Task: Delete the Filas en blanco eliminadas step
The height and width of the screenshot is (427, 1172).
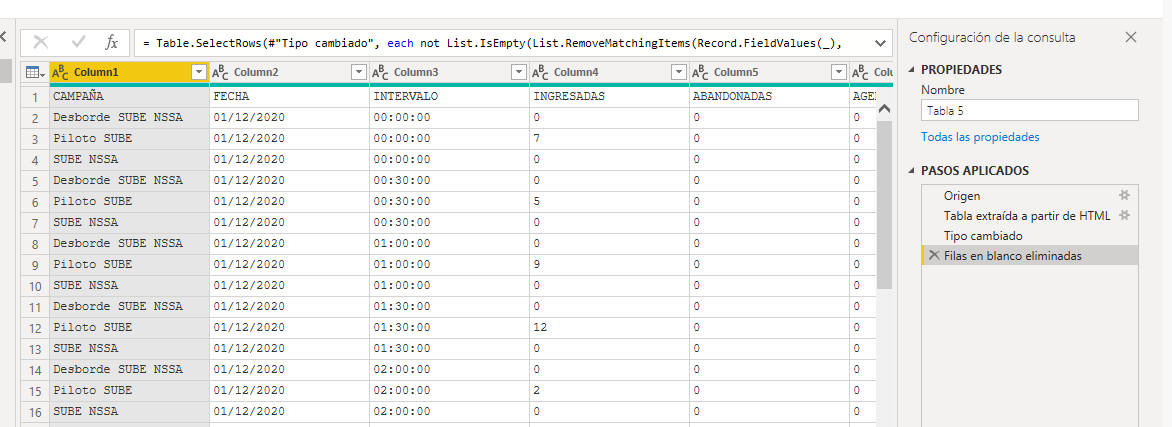Action: [934, 256]
